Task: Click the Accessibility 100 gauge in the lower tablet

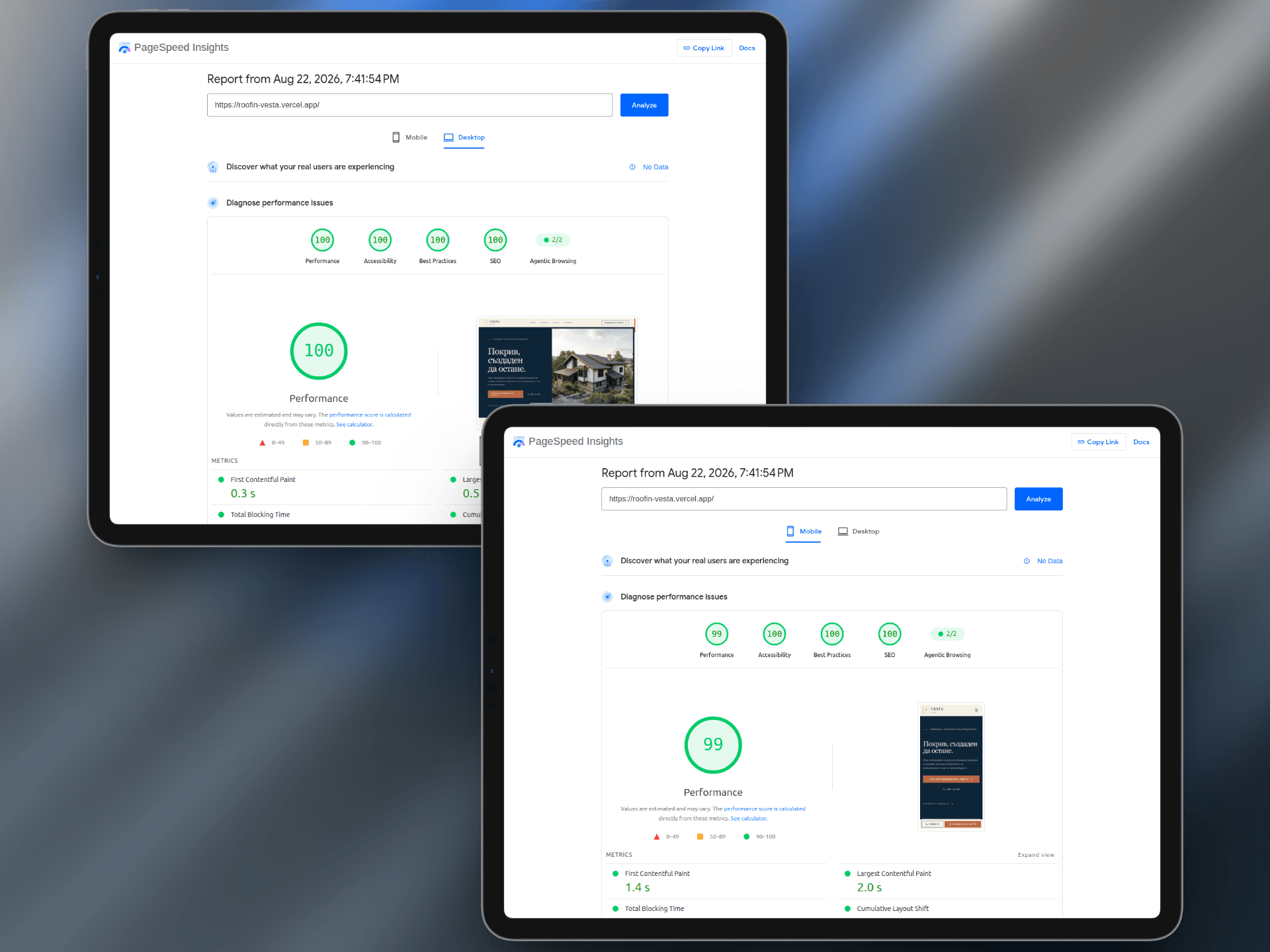Action: pyautogui.click(x=774, y=634)
